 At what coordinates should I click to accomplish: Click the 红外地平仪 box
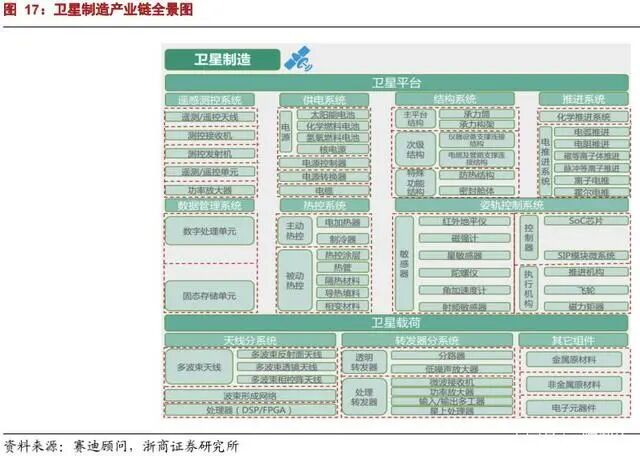465,221
